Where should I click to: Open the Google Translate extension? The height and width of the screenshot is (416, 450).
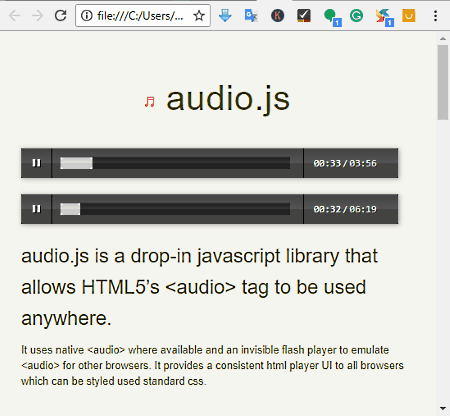pos(251,16)
